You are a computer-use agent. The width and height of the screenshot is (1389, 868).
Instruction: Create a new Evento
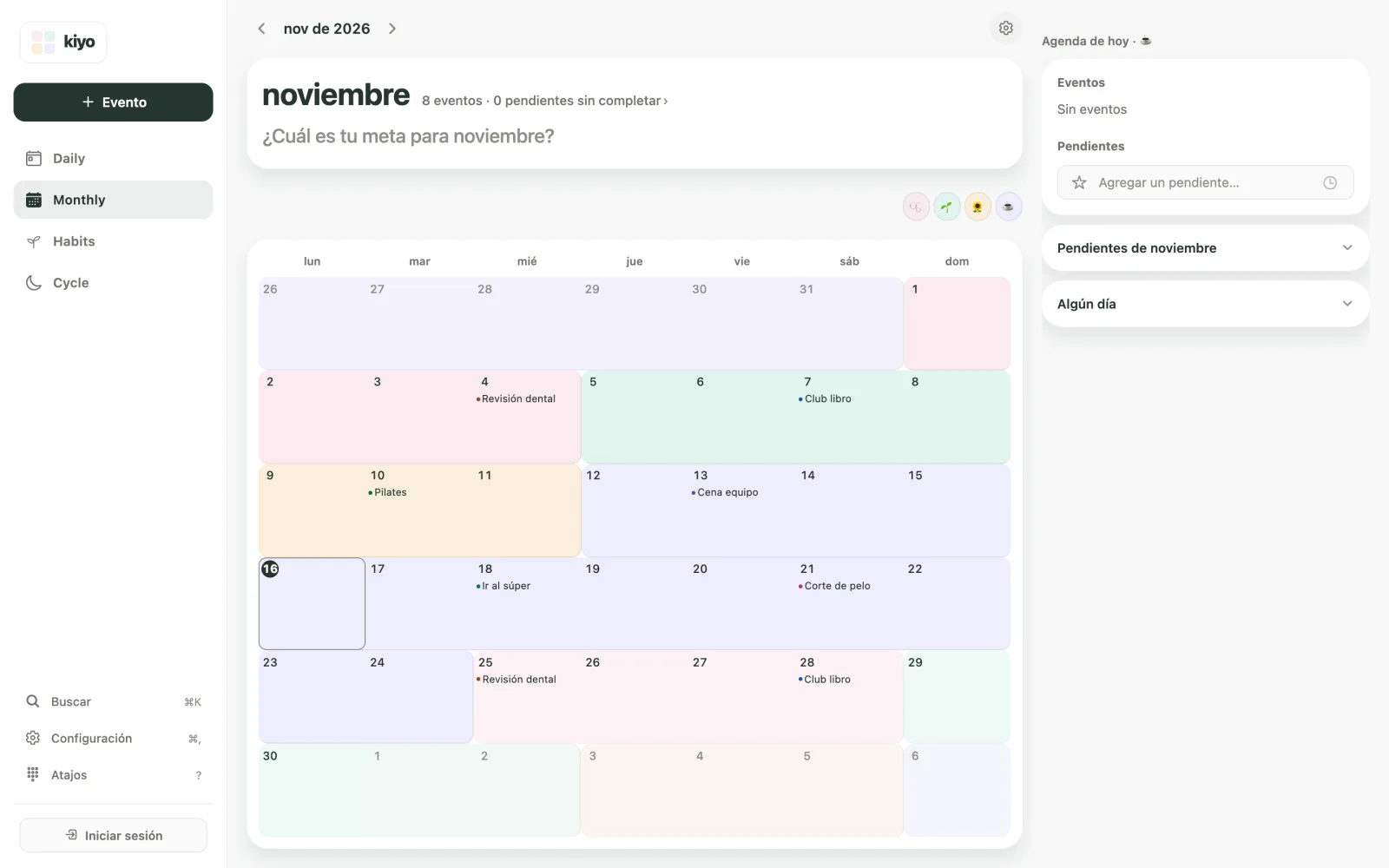coord(113,102)
